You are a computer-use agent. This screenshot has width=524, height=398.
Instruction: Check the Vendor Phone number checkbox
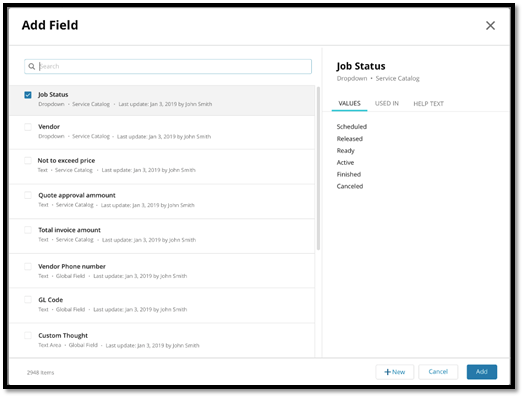(28, 266)
